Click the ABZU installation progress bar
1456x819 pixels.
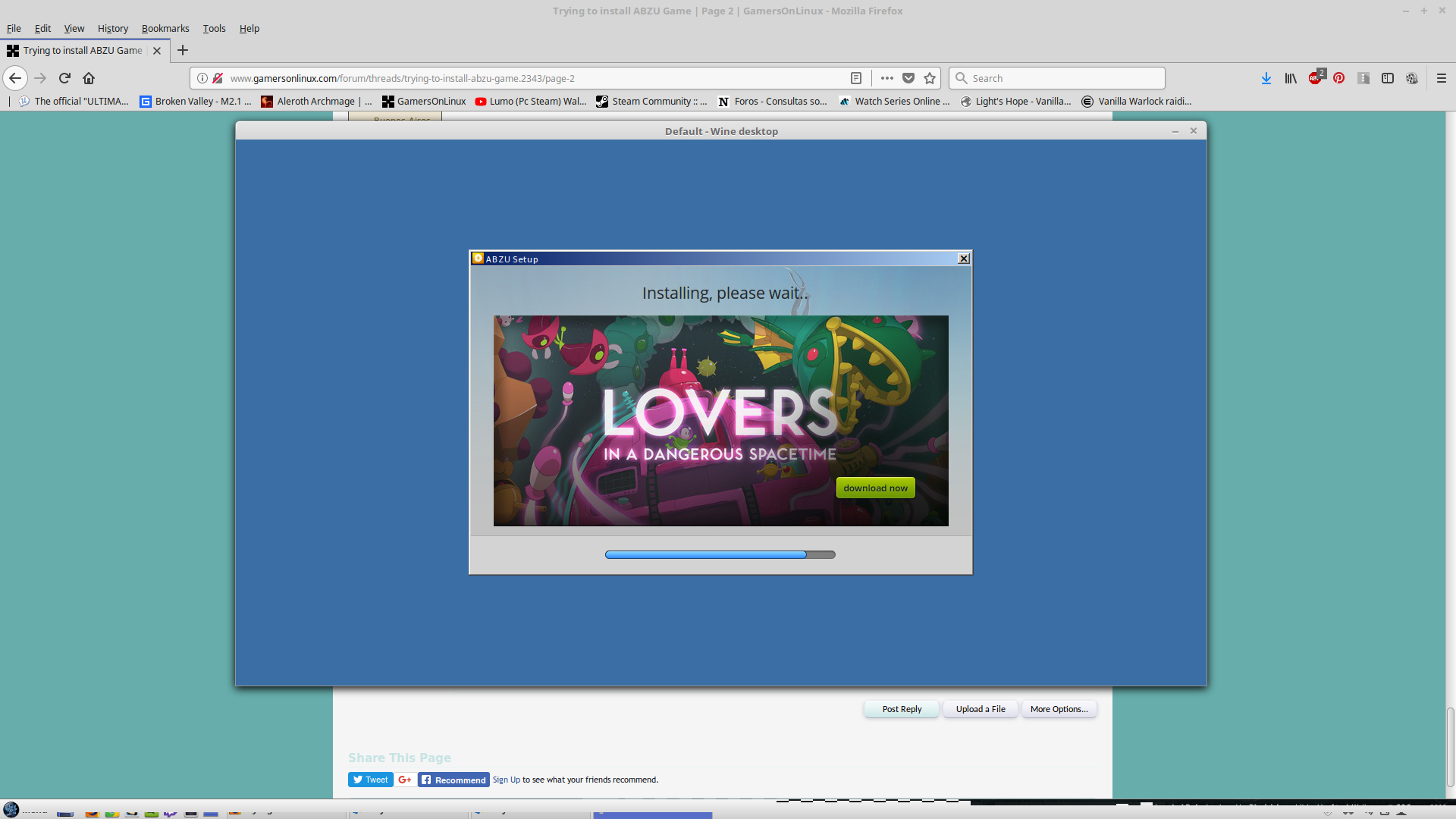[720, 554]
